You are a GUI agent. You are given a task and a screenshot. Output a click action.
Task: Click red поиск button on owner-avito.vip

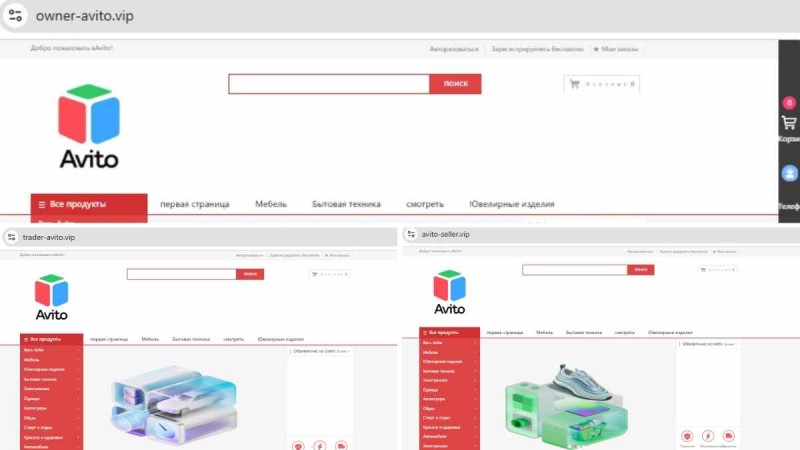455,84
